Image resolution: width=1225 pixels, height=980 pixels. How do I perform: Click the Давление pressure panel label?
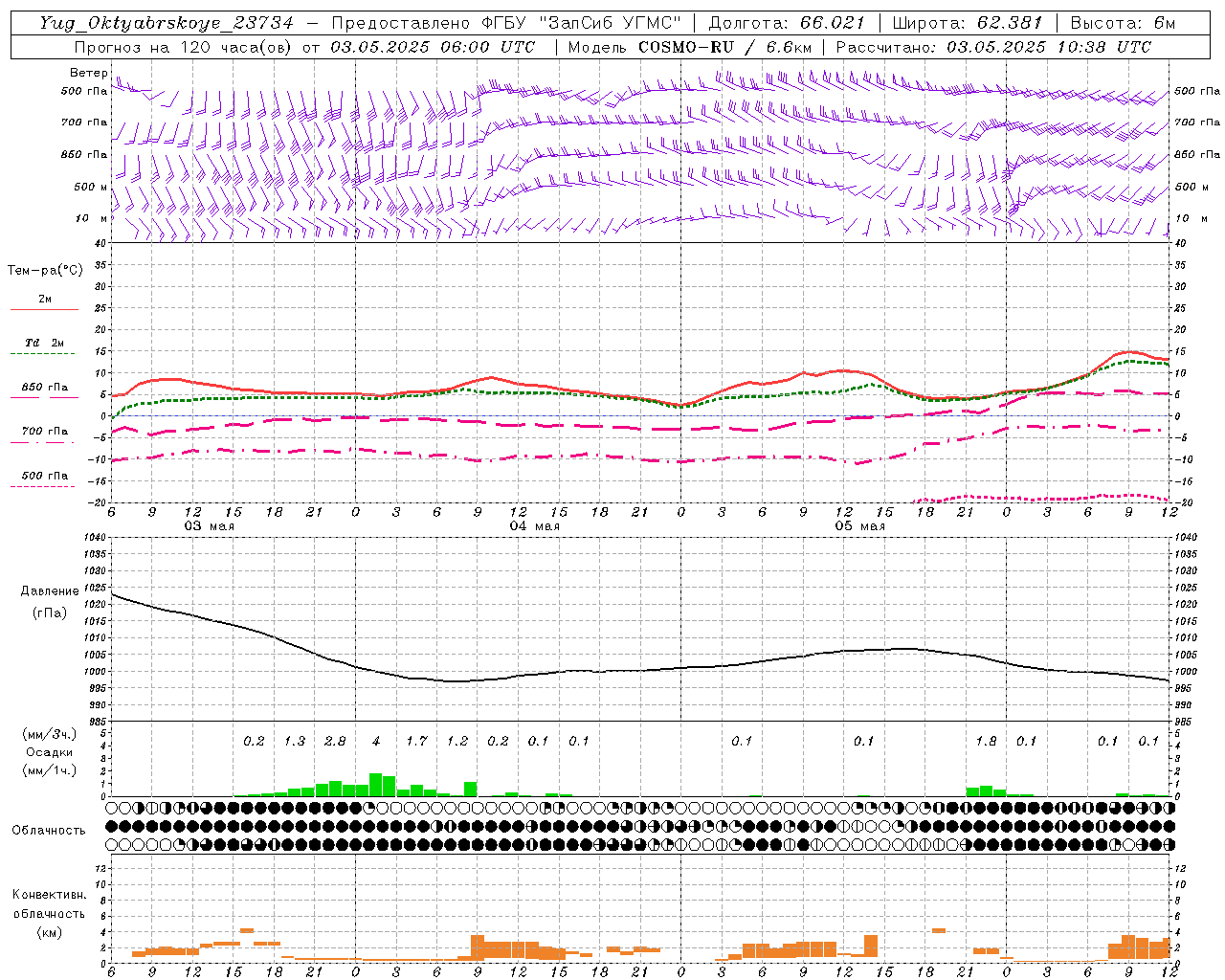pos(50,591)
